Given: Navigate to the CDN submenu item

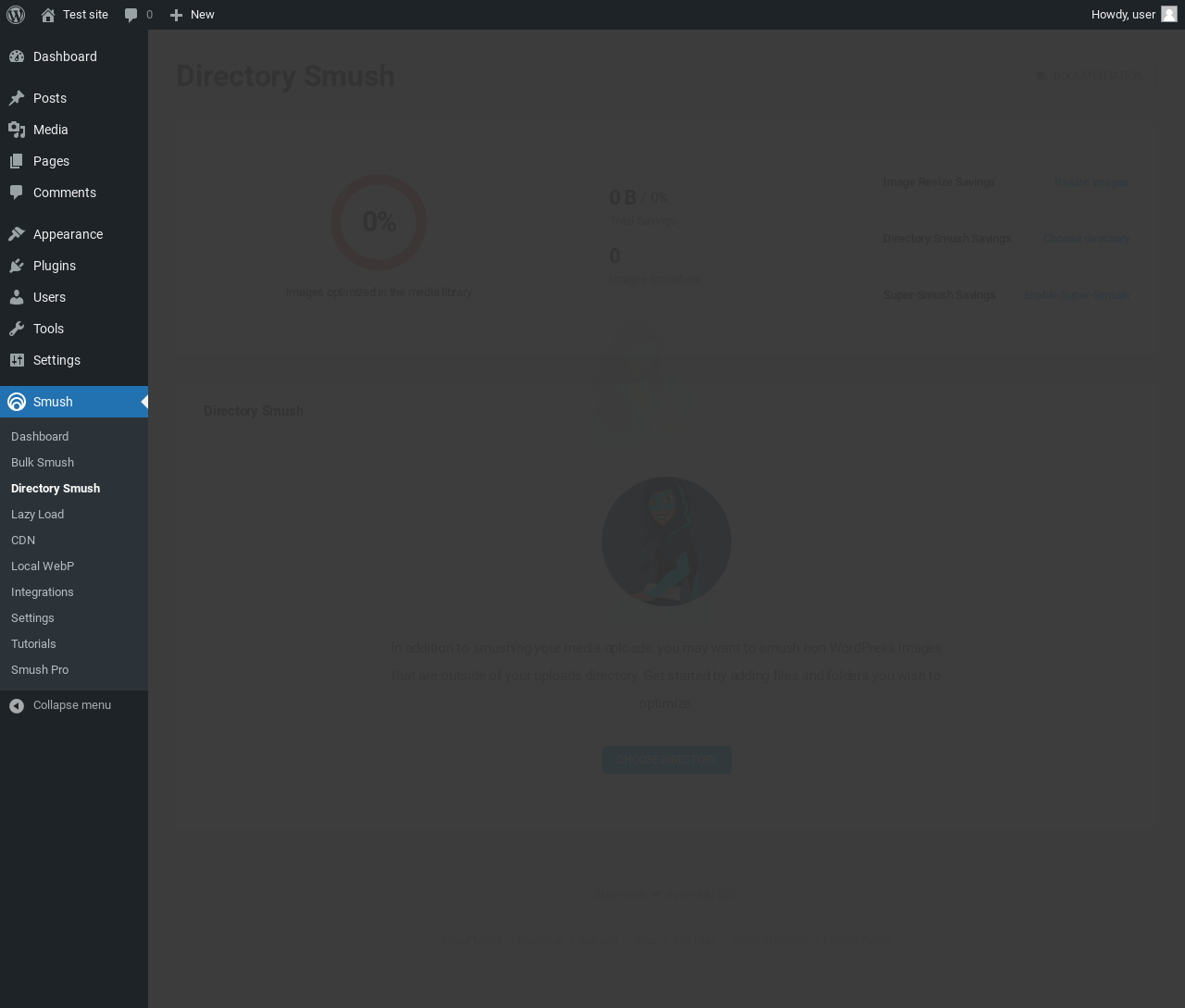Looking at the screenshot, I should (x=23, y=541).
